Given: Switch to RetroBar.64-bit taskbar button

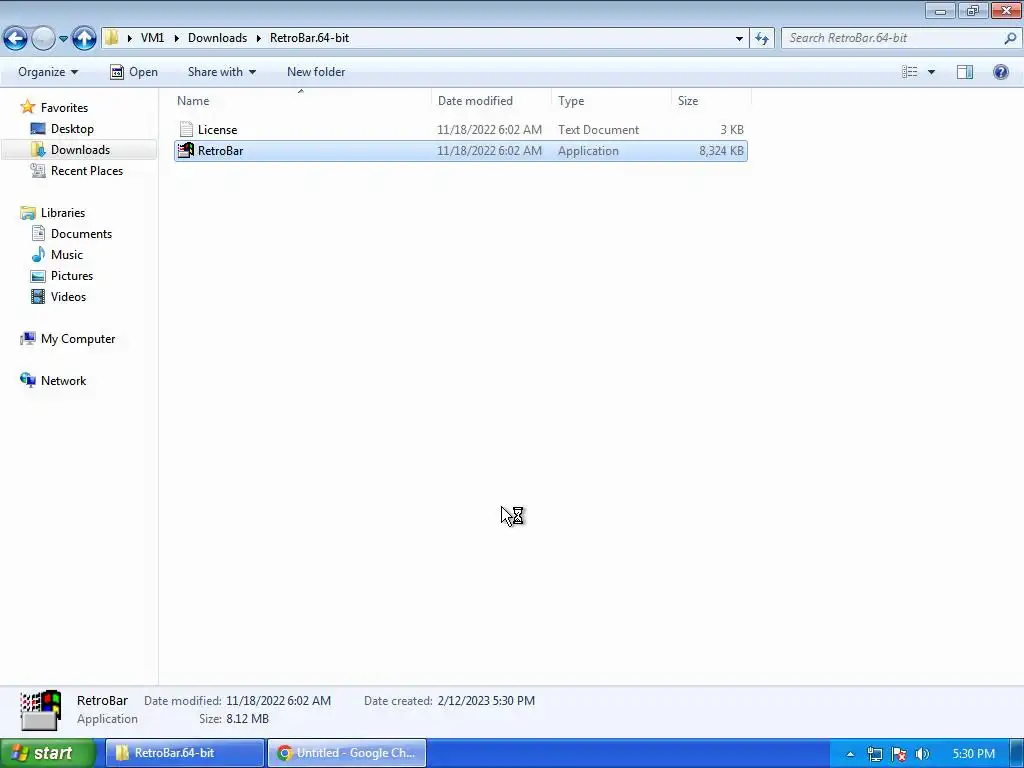Looking at the screenshot, I should (x=185, y=753).
